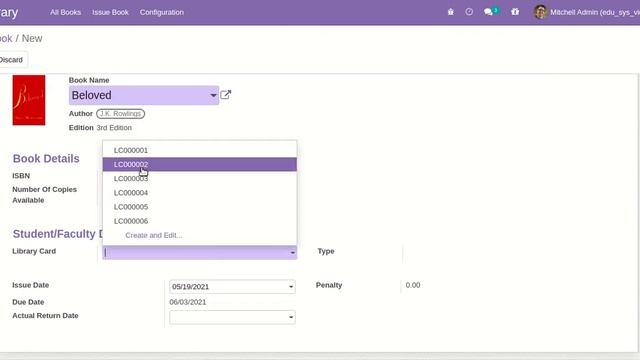The height and width of the screenshot is (360, 640).
Task: Click the Book Details heading
Action: click(46, 159)
